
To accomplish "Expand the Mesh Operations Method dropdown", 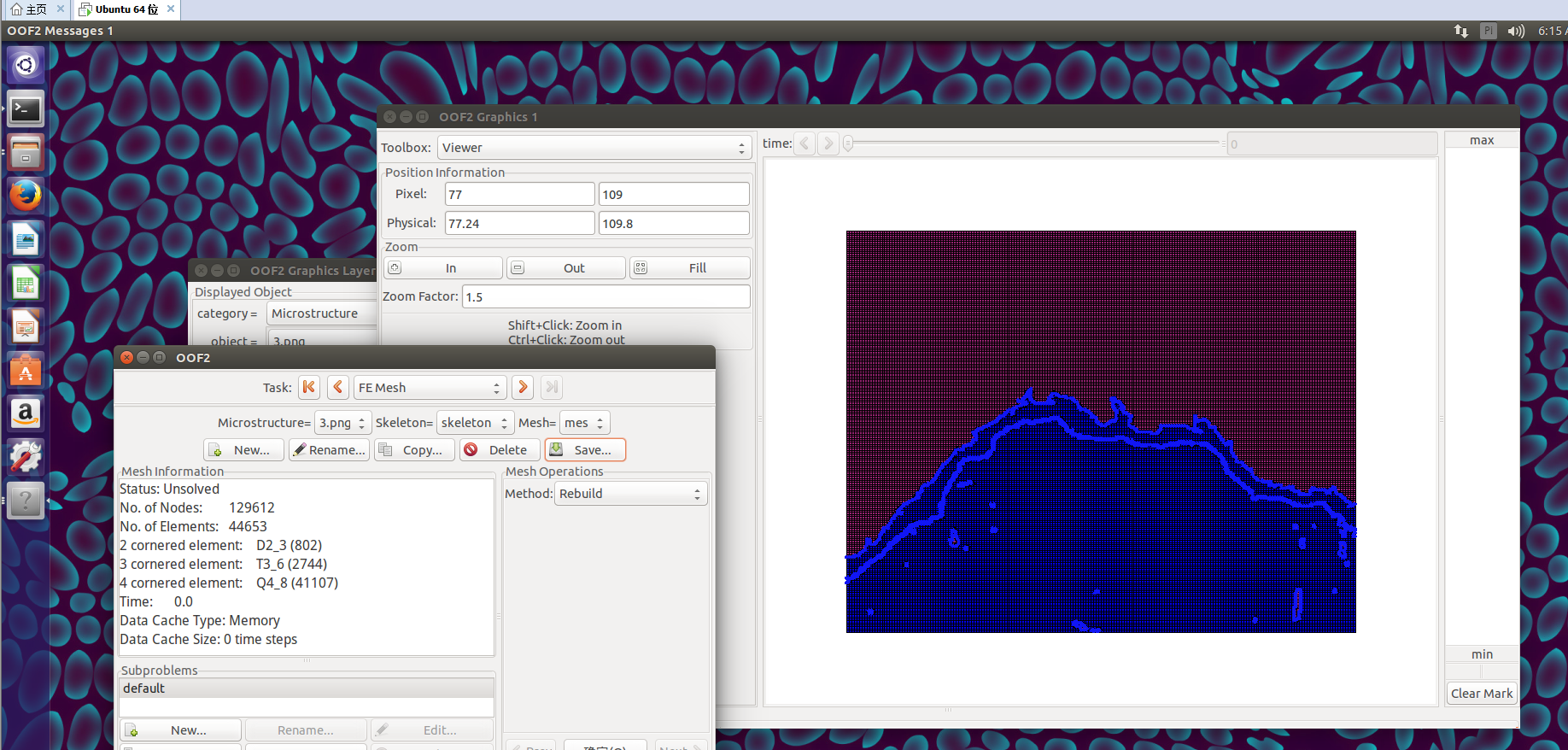I will [630, 494].
